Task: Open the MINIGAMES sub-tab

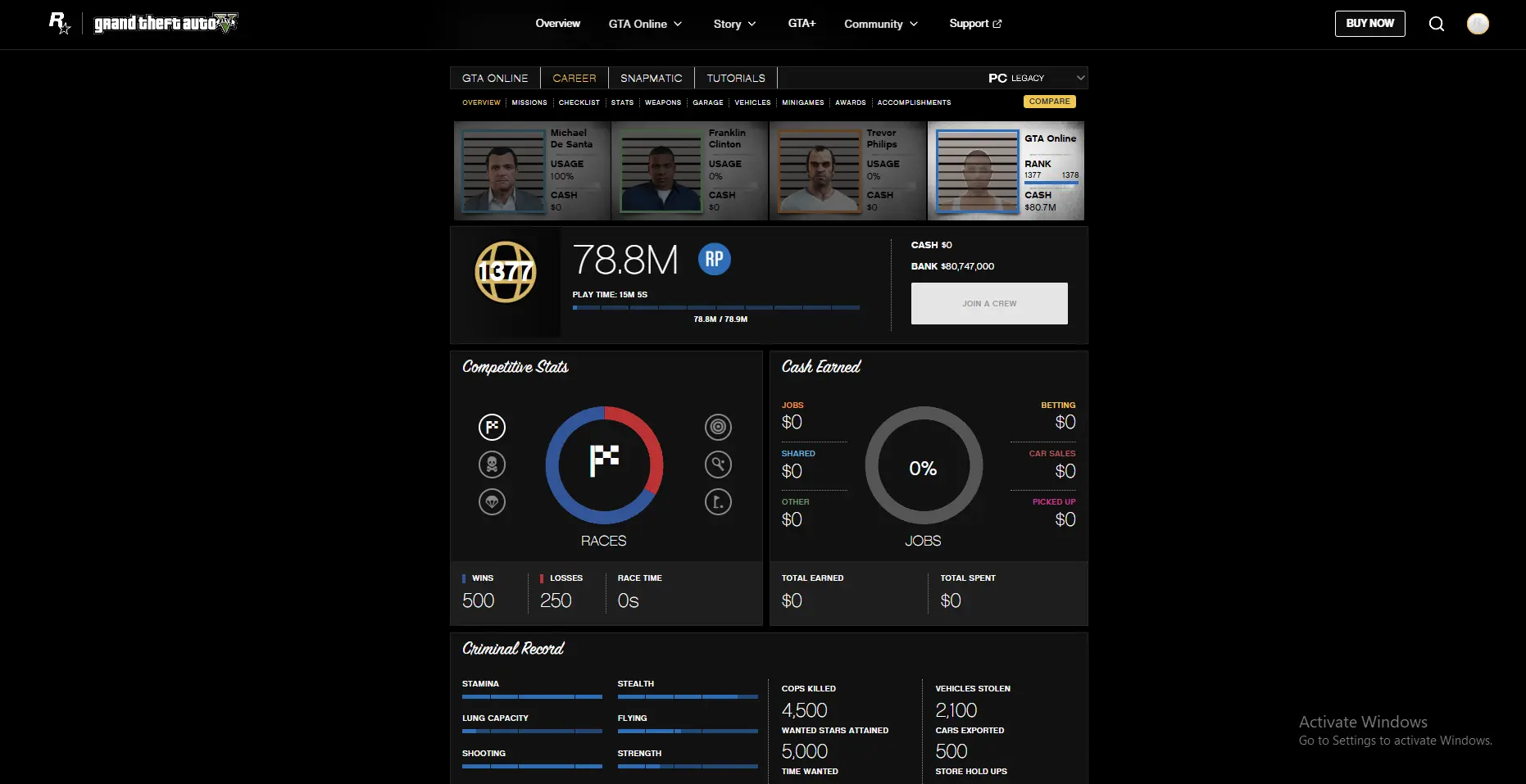Action: click(x=803, y=102)
